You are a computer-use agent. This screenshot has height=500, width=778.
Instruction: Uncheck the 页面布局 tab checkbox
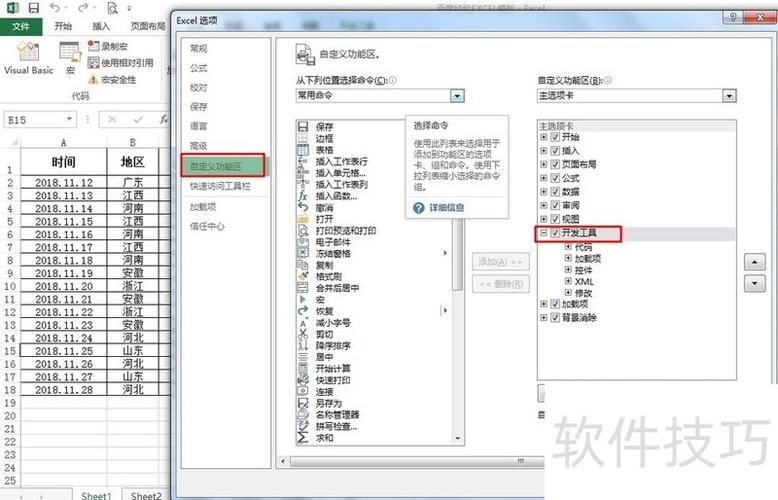555,164
